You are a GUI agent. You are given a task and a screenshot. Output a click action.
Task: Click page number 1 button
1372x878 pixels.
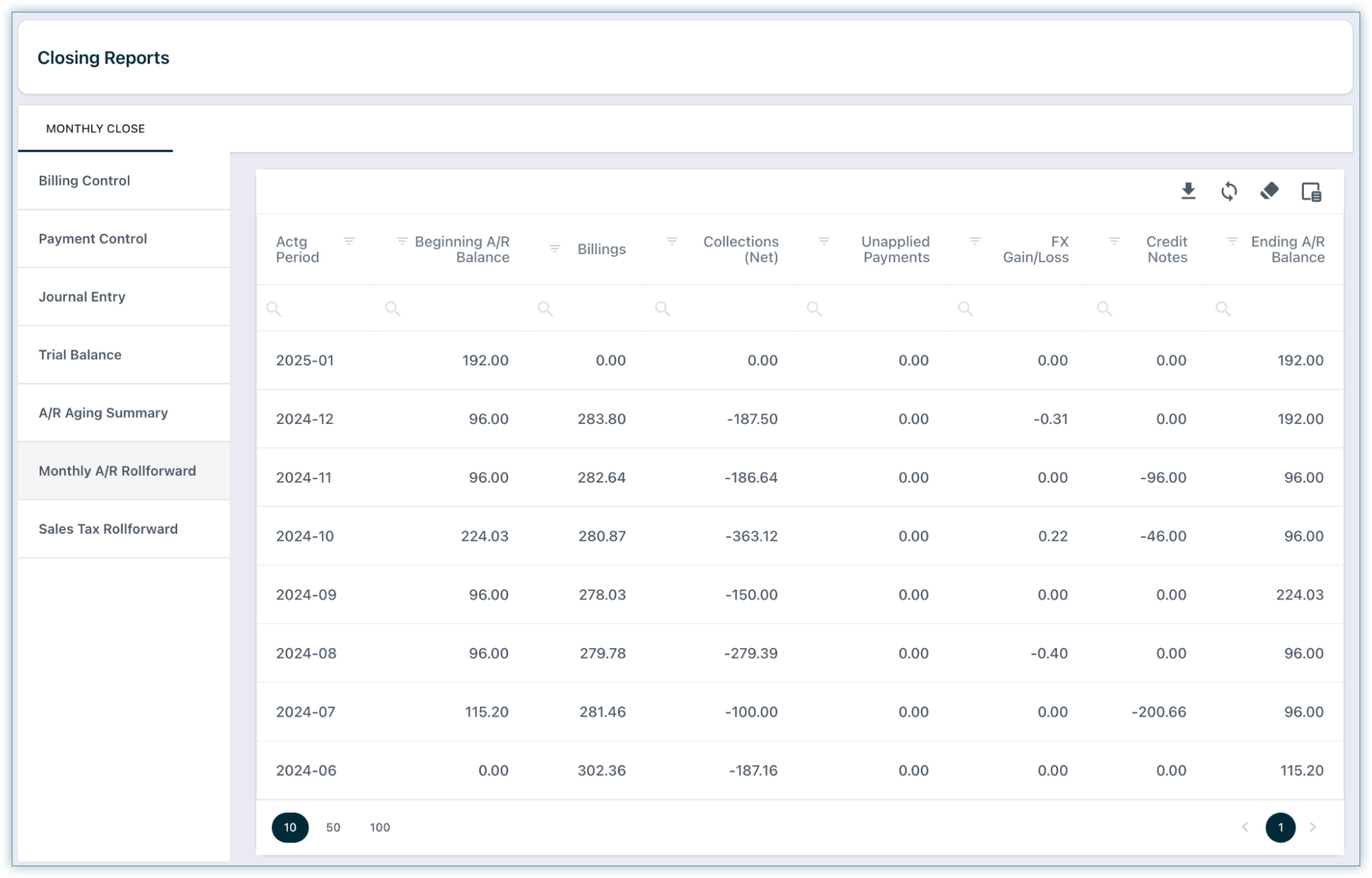point(1280,827)
